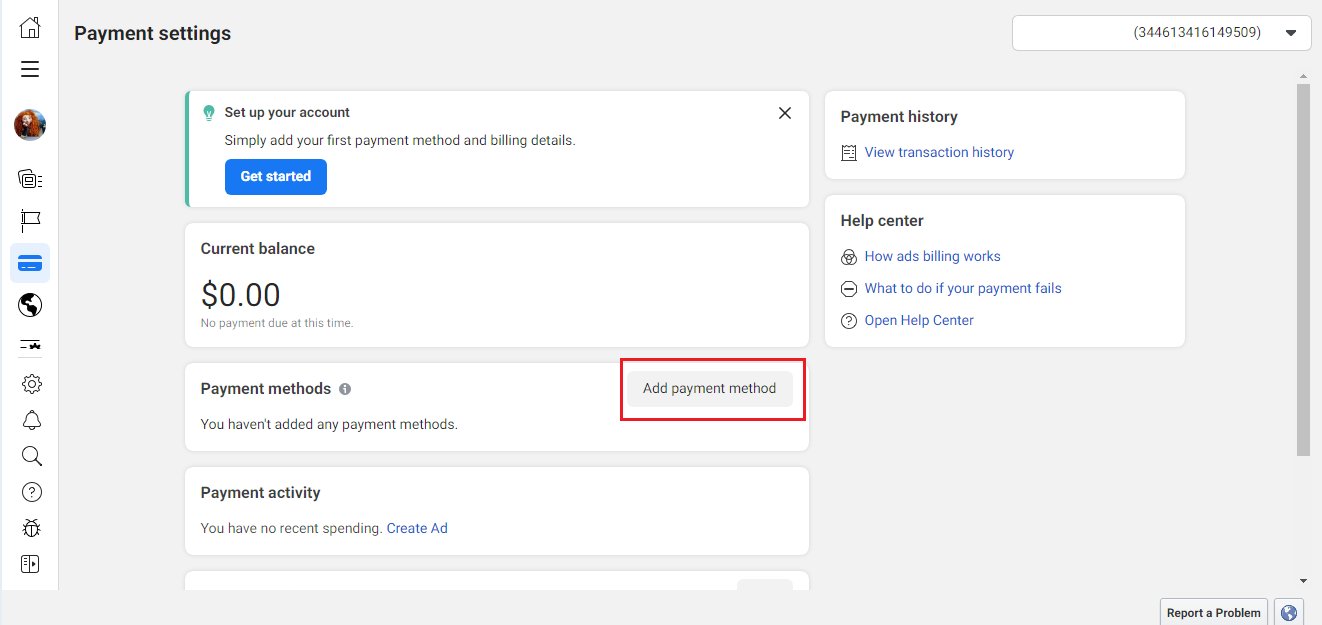Screen dimensions: 1322x625
Task: Select the credit card Billing icon
Action: [30, 263]
